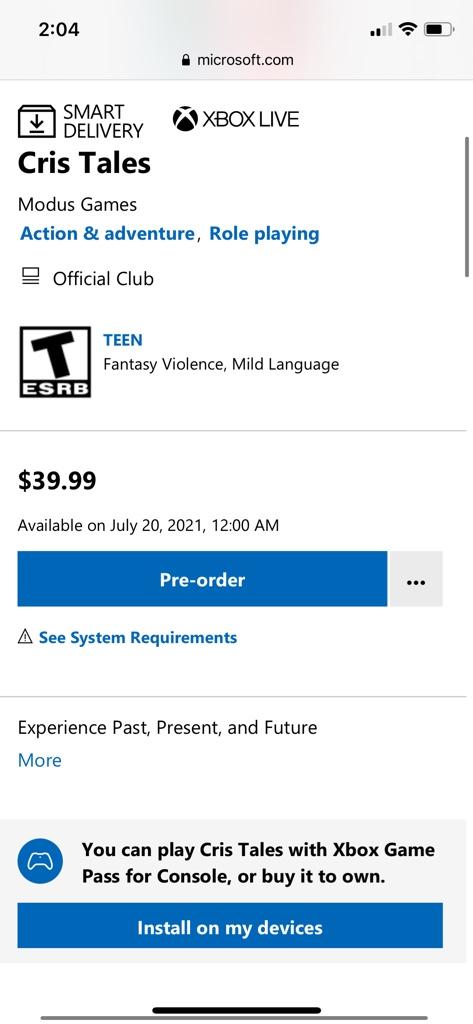Expand the description with More
473x1024 pixels.
(40, 760)
